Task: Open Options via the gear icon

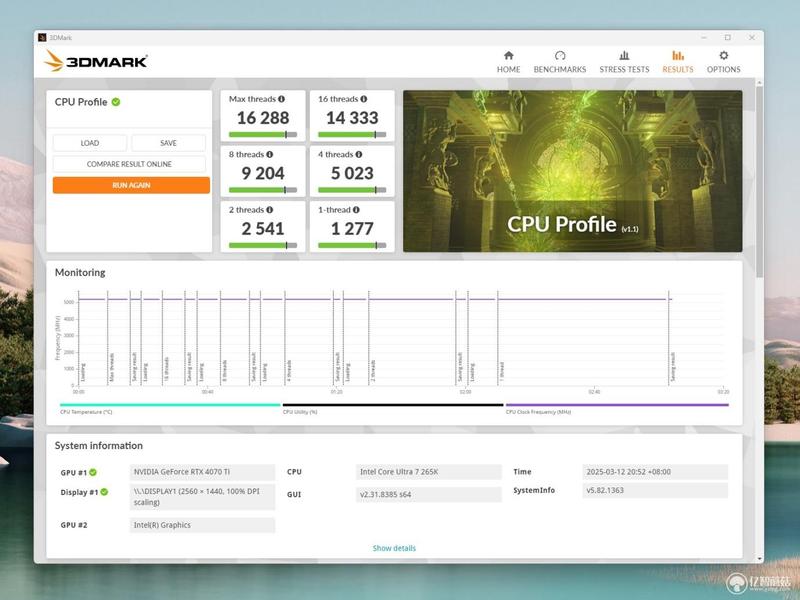Action: click(x=723, y=55)
